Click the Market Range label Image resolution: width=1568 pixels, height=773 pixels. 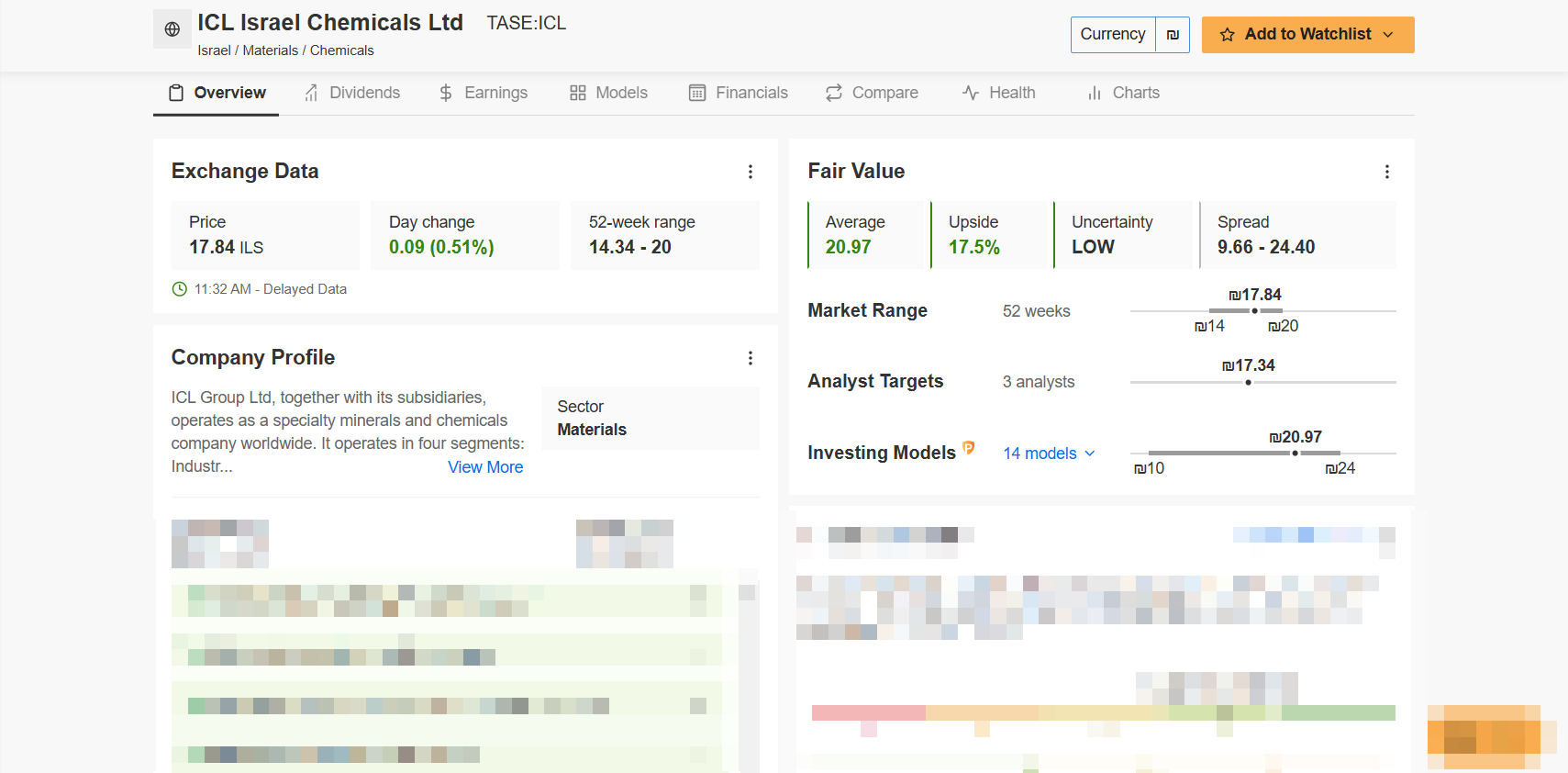(x=867, y=310)
